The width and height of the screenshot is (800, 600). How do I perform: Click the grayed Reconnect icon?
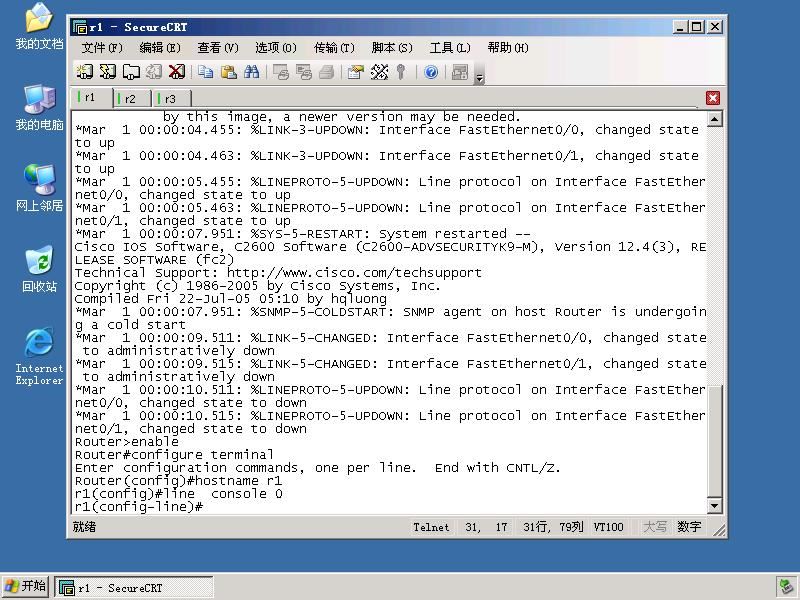(x=154, y=72)
